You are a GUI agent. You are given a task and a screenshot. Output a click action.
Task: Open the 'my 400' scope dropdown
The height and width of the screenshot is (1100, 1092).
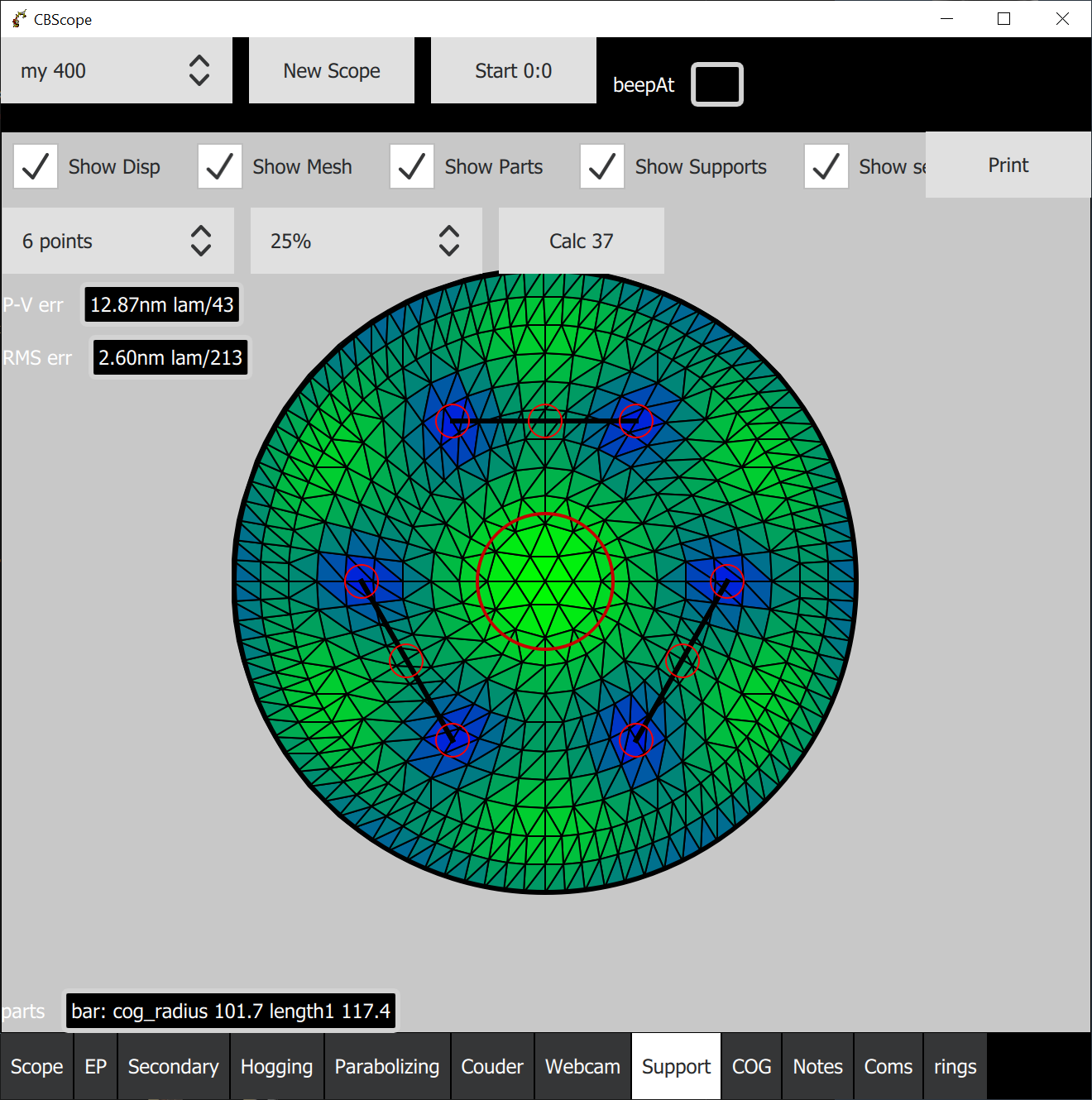116,70
